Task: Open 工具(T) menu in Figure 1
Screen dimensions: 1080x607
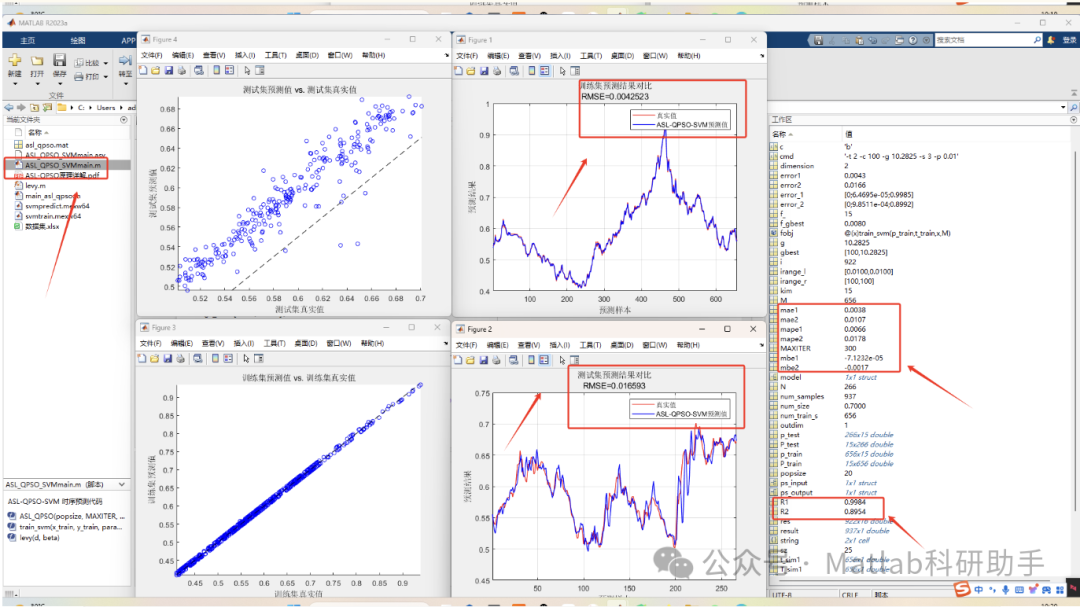Action: point(591,56)
